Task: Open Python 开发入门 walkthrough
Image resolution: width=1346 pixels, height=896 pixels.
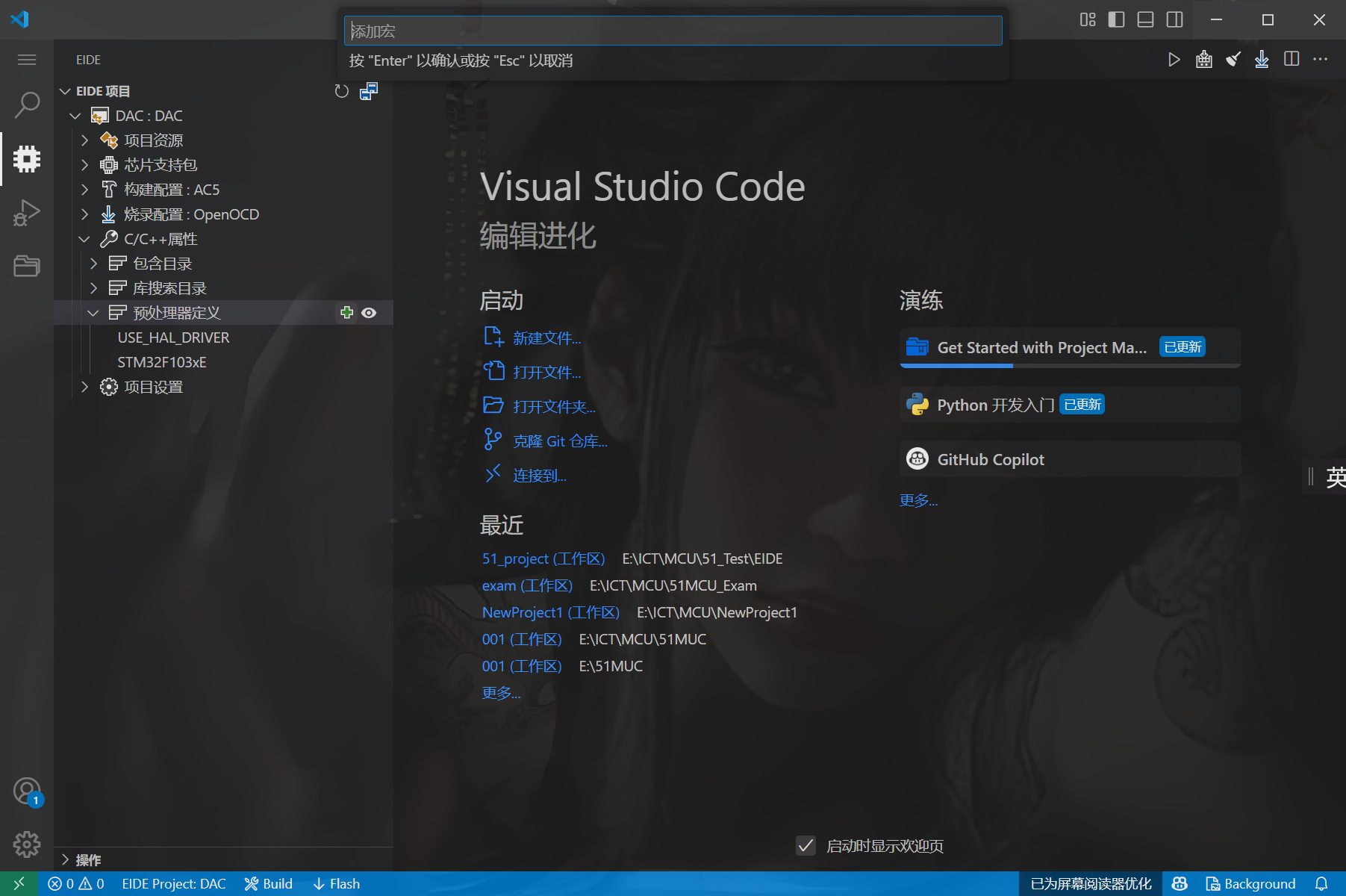Action: (x=1070, y=405)
